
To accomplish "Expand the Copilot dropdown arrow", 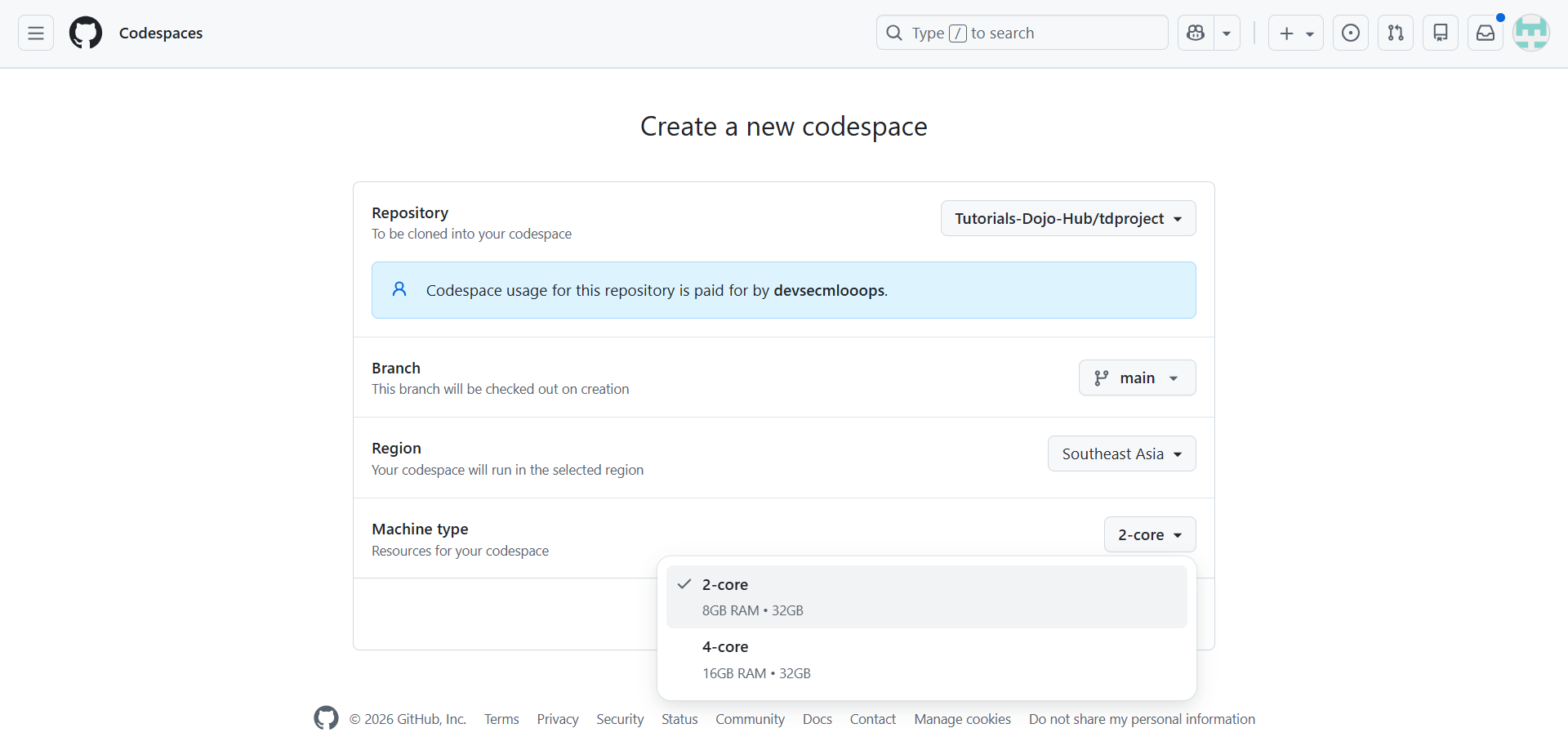I will (x=1227, y=33).
